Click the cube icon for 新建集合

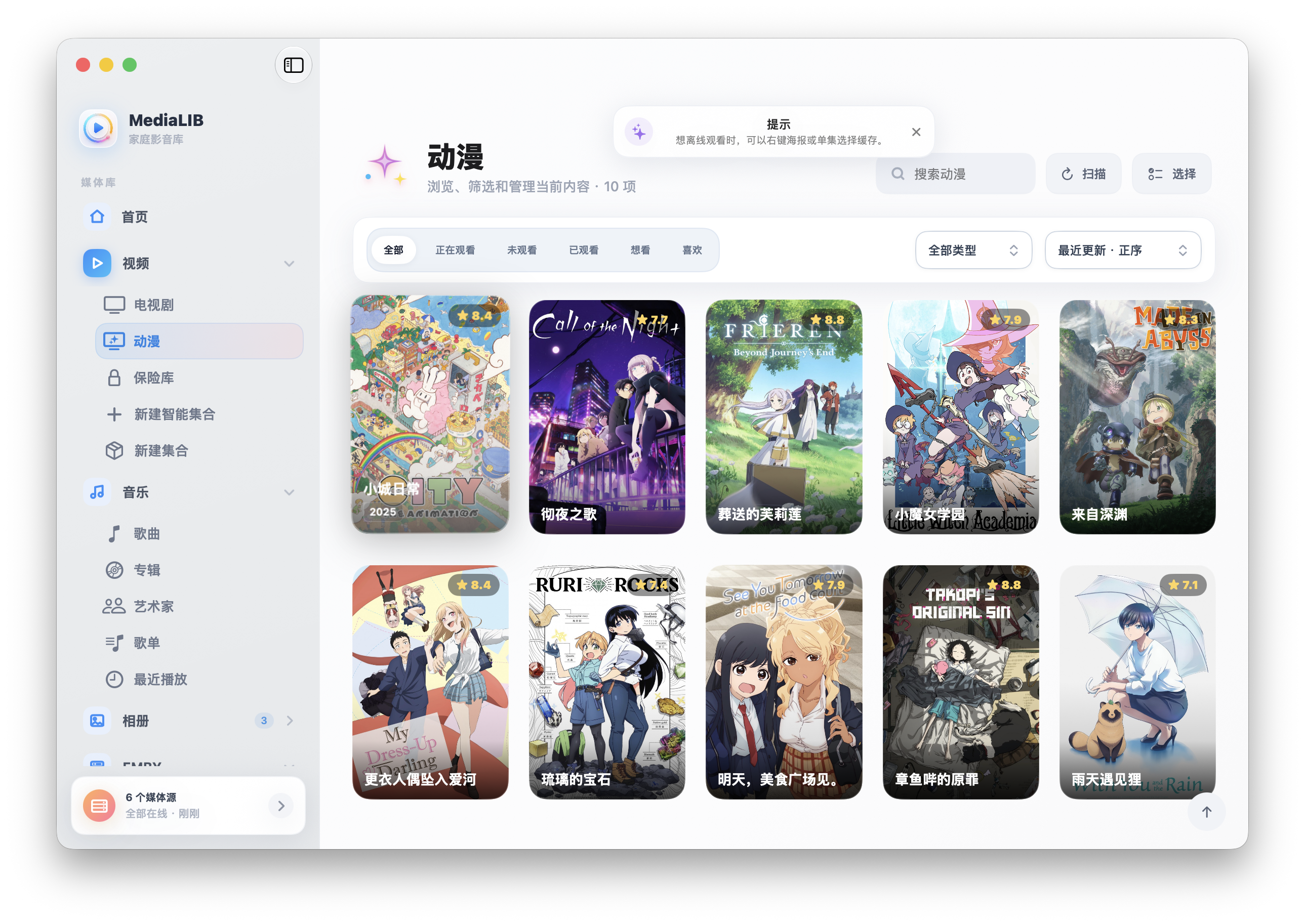(x=114, y=451)
